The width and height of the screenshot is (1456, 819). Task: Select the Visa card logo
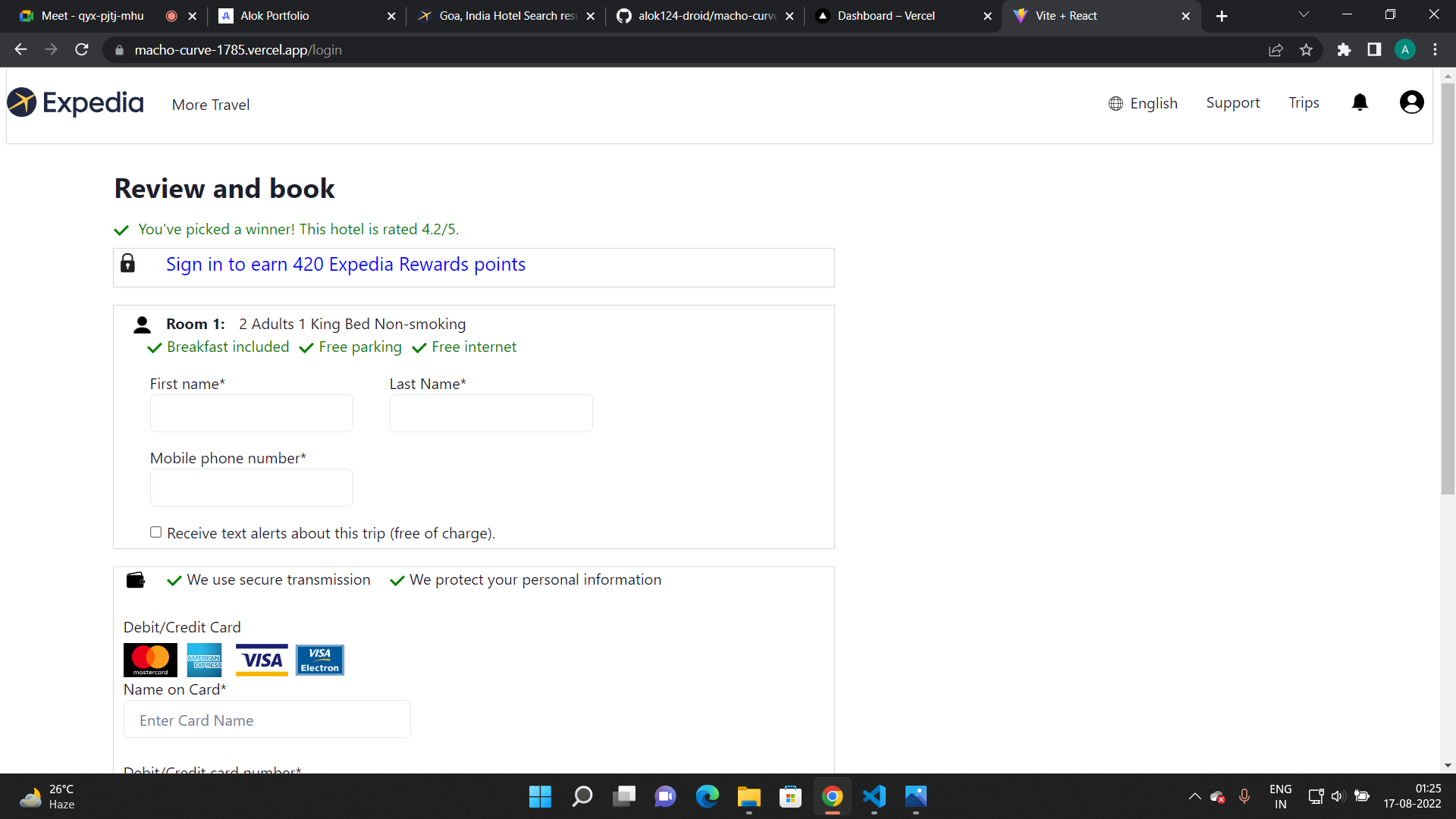(x=262, y=660)
